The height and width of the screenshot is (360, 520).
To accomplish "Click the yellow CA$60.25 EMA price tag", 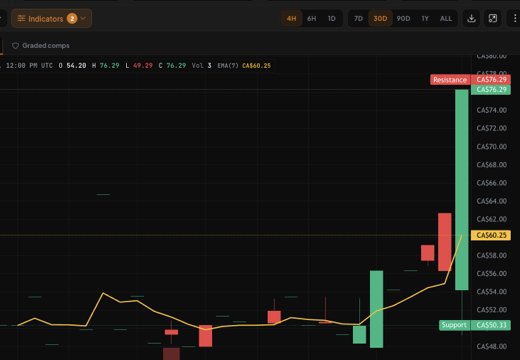I will coord(491,235).
